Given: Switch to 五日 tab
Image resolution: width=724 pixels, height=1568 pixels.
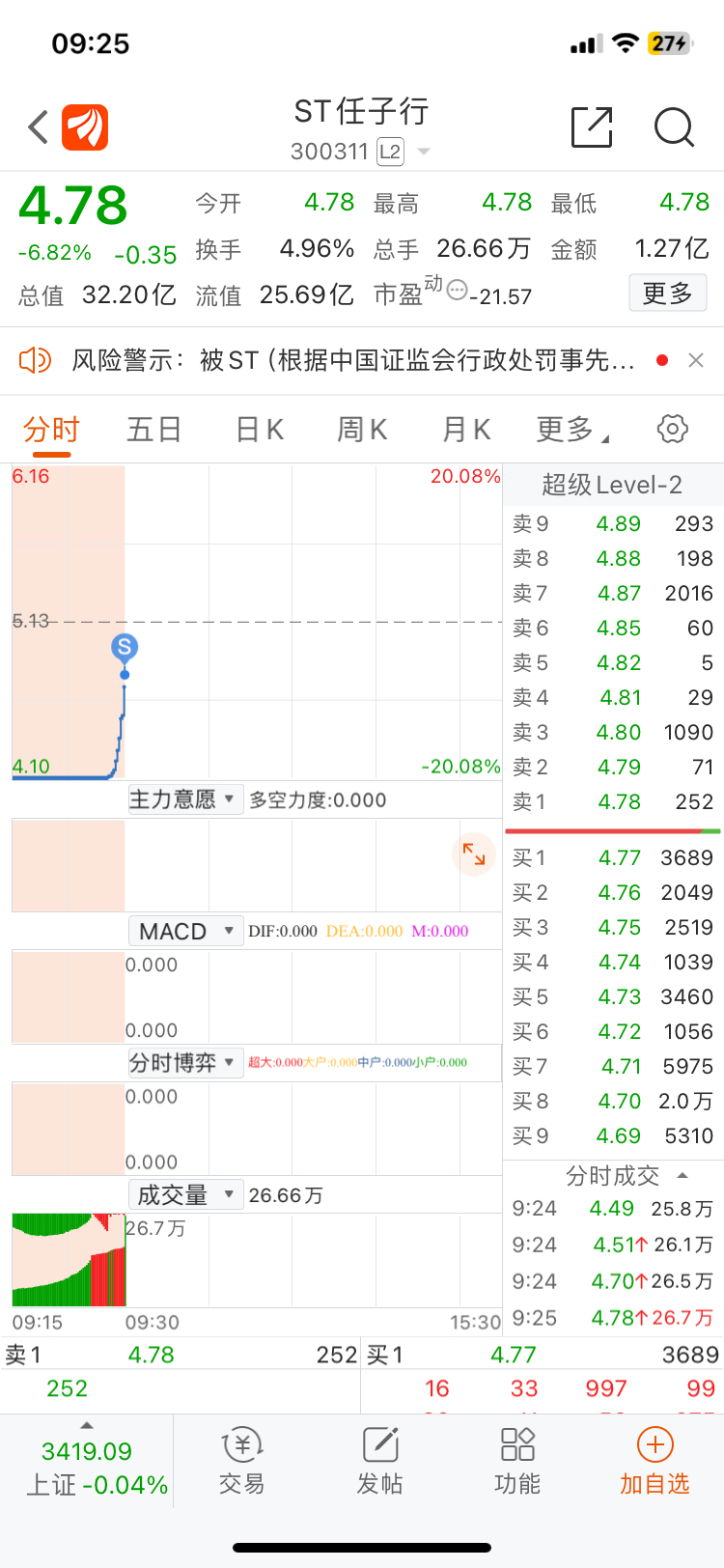Looking at the screenshot, I should coord(154,429).
